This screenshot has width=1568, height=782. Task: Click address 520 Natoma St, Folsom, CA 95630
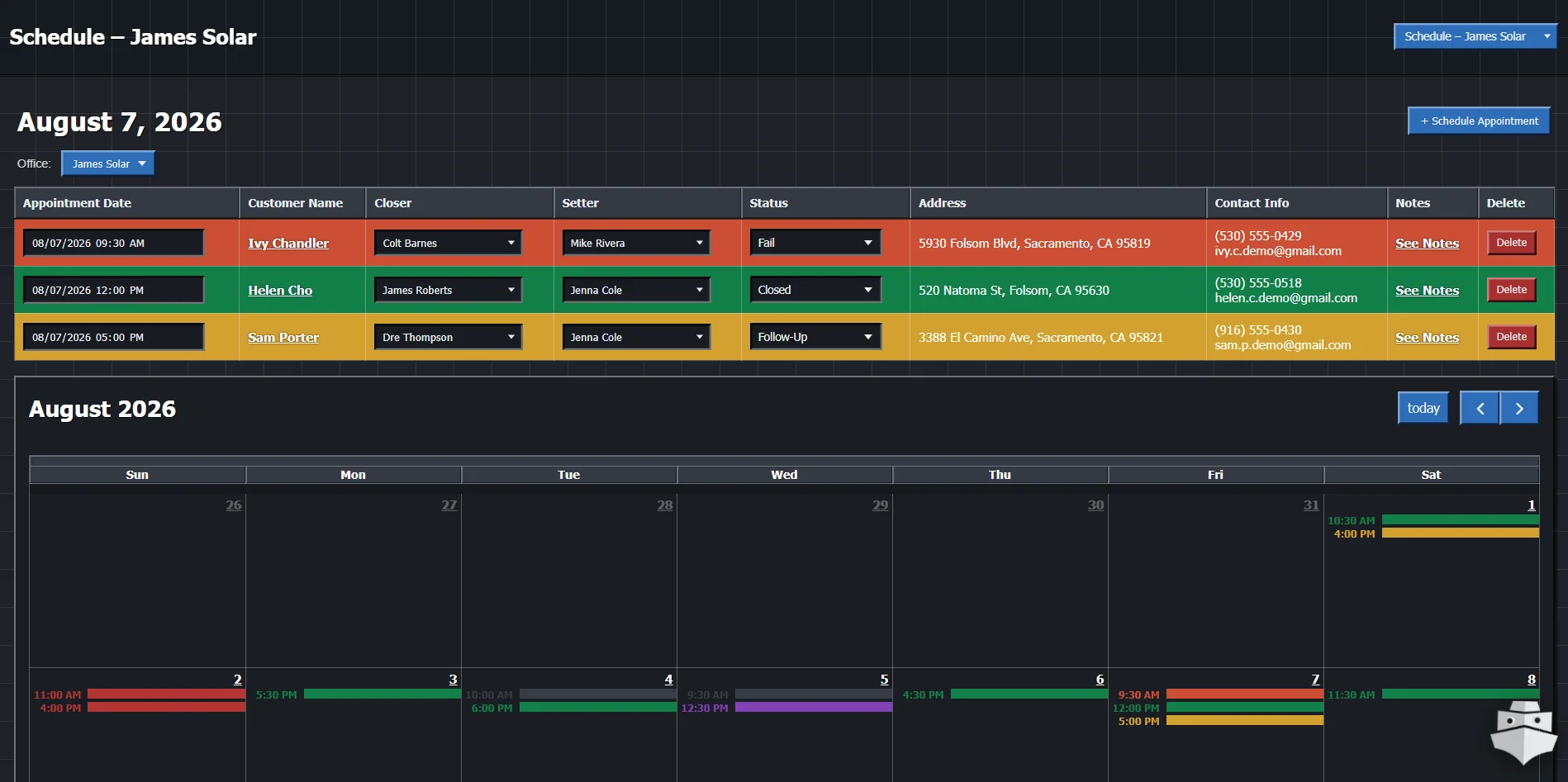(x=1014, y=290)
